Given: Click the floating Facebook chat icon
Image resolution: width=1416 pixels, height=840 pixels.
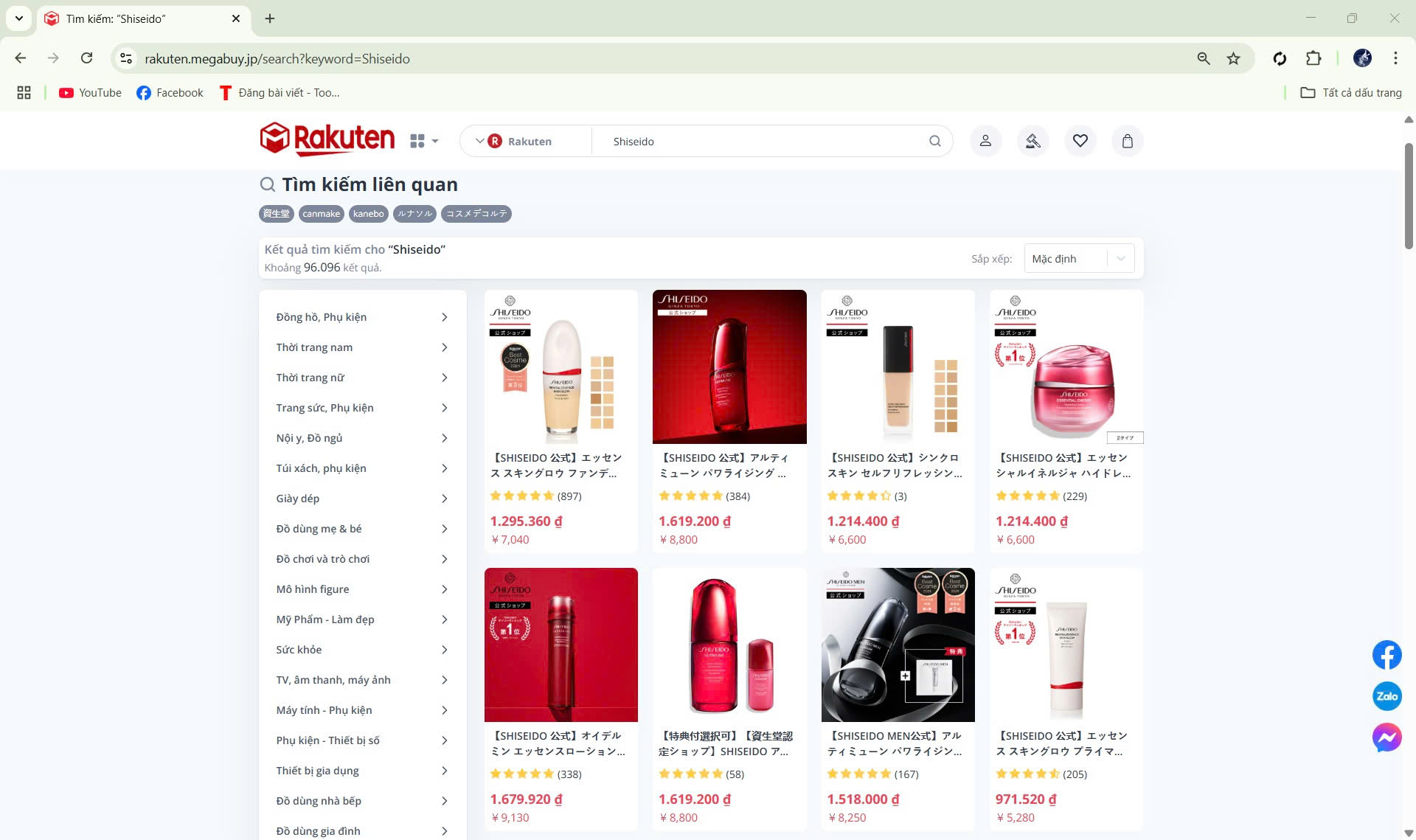Looking at the screenshot, I should point(1386,655).
